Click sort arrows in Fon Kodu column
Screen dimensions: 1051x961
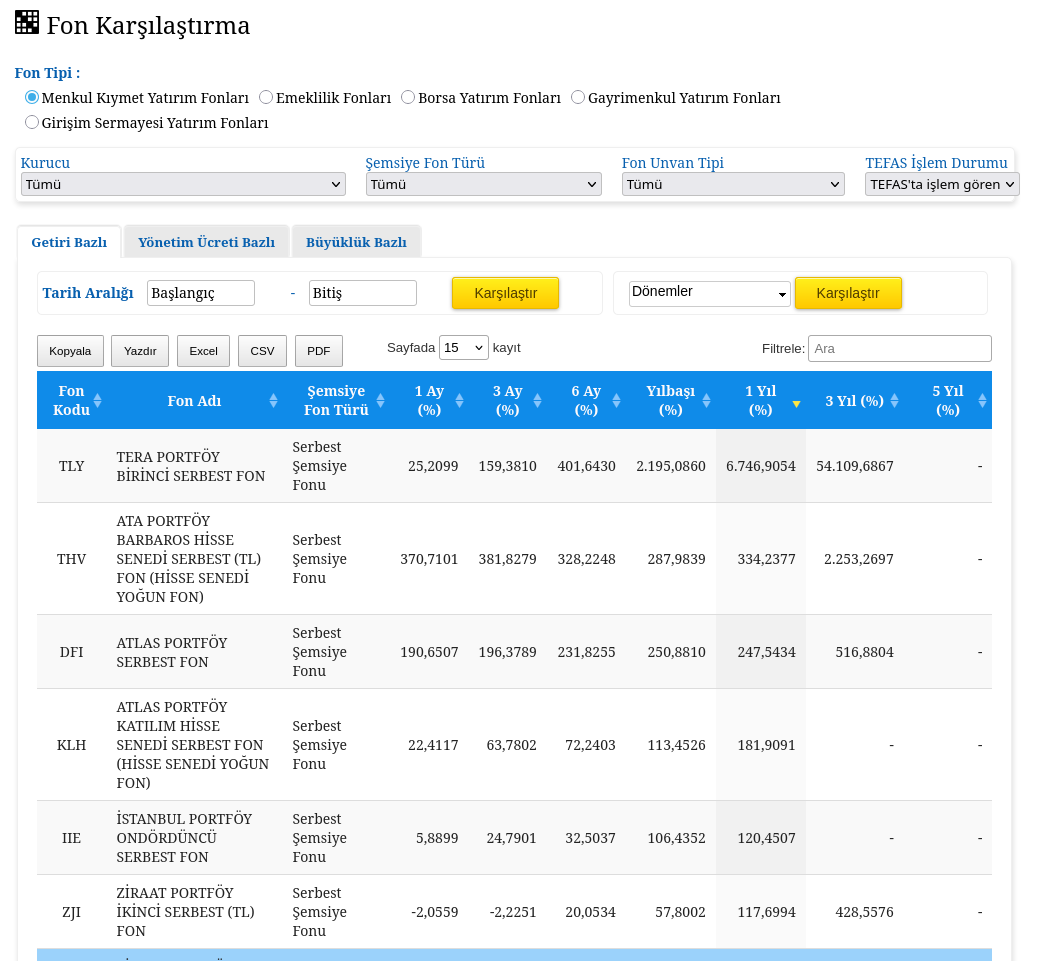pos(97,400)
